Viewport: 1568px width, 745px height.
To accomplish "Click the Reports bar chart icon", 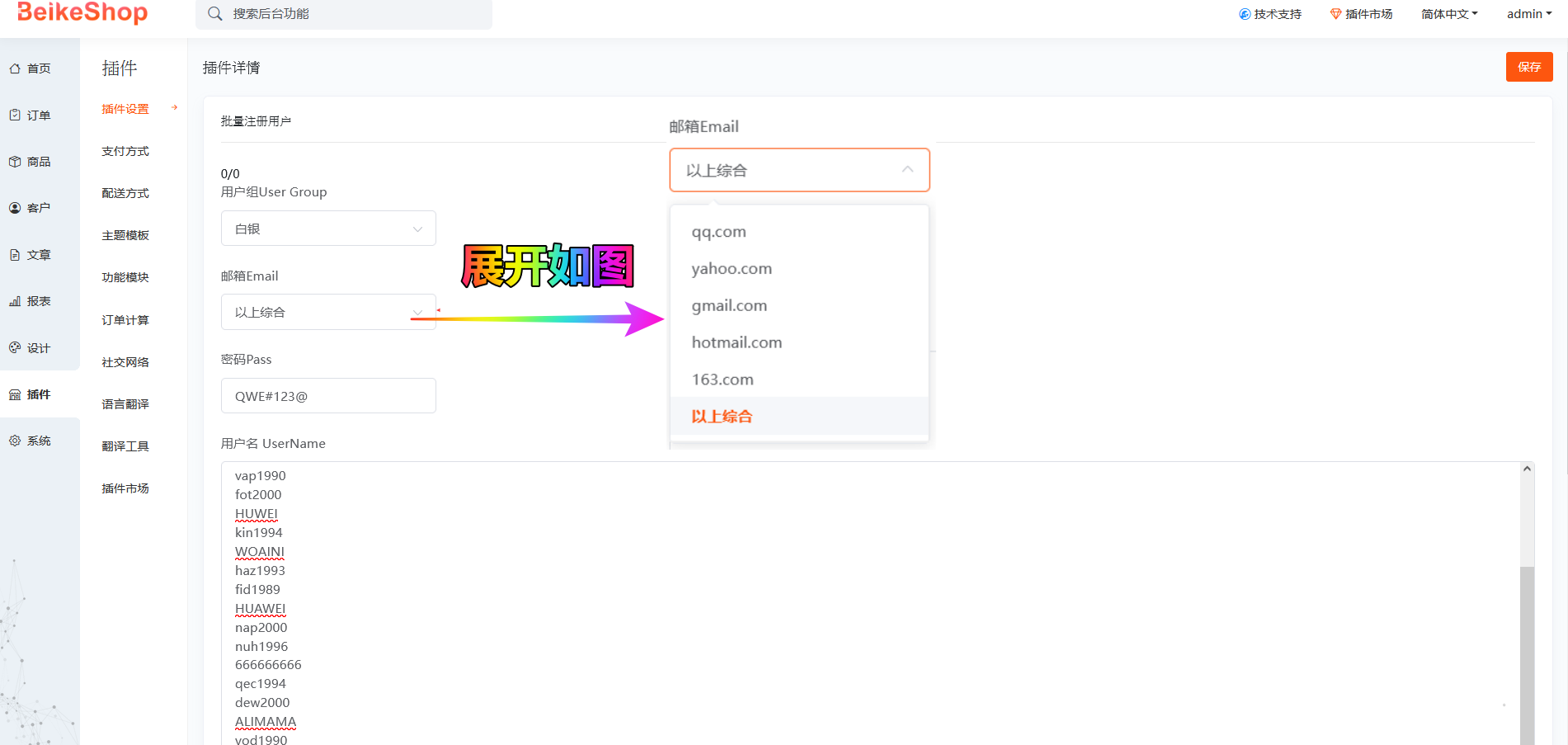I will (x=15, y=301).
